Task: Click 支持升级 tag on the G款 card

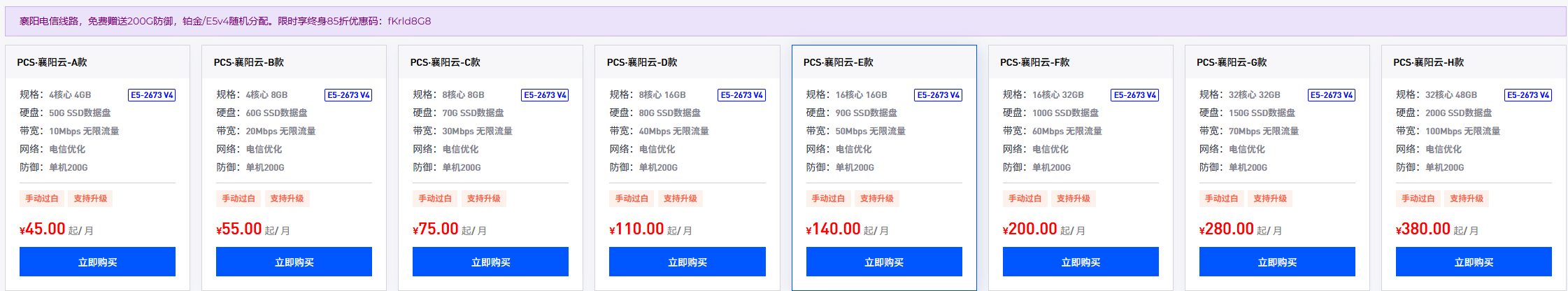Action: (1270, 199)
